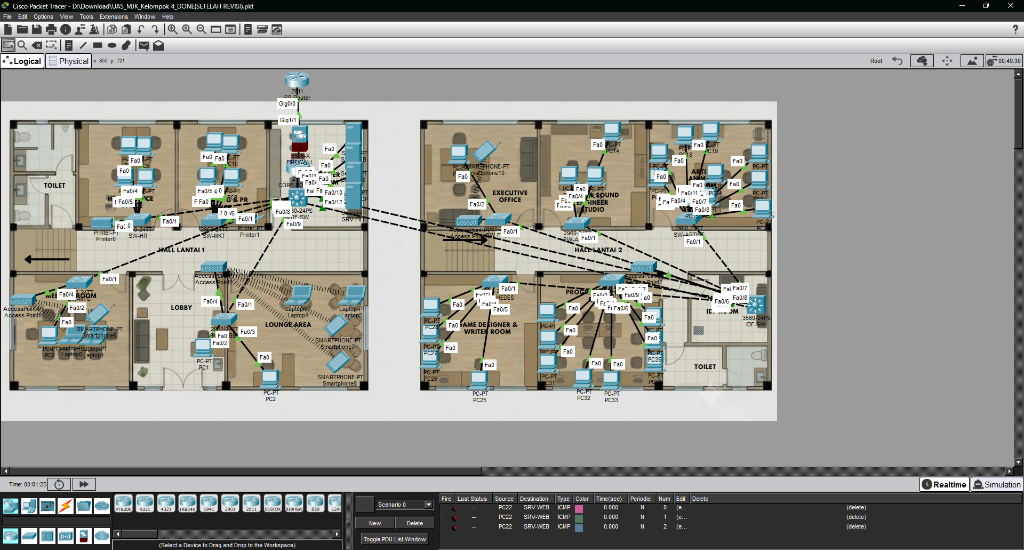The width and height of the screenshot is (1024, 550).
Task: Pick the Delete tool
Action: point(37,45)
